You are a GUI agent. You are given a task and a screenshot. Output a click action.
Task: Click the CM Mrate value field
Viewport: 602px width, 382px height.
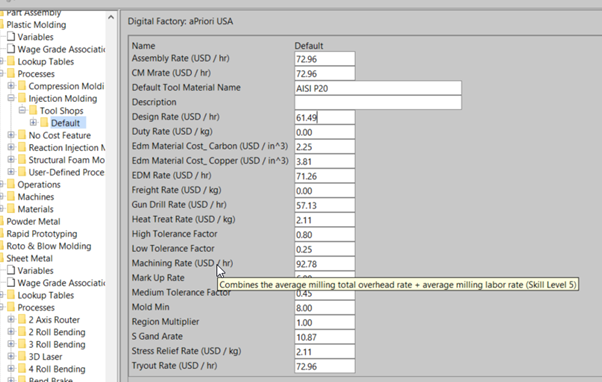point(325,73)
